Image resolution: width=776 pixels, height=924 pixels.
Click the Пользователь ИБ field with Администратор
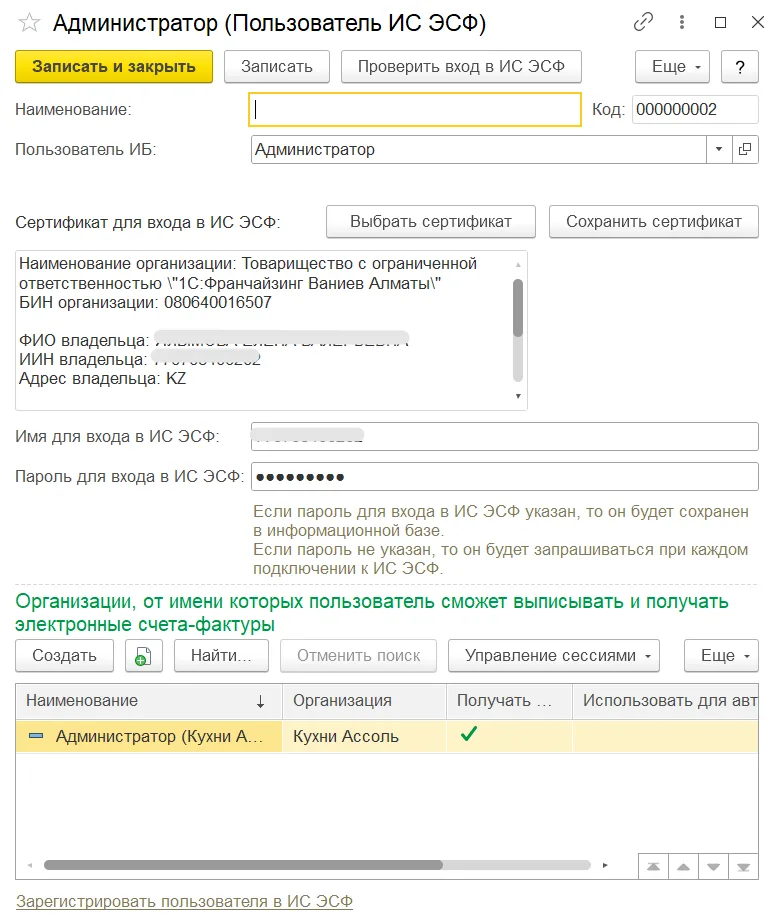tap(478, 149)
